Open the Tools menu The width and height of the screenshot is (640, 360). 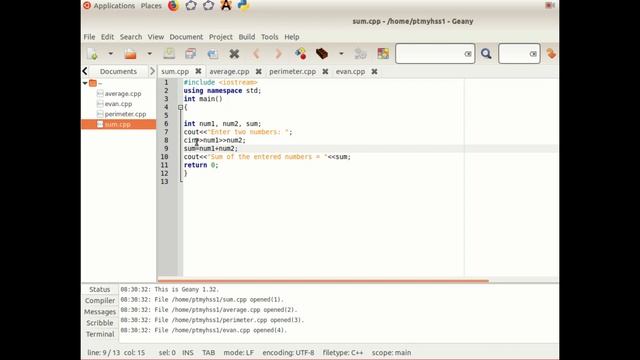pyautogui.click(x=269, y=37)
